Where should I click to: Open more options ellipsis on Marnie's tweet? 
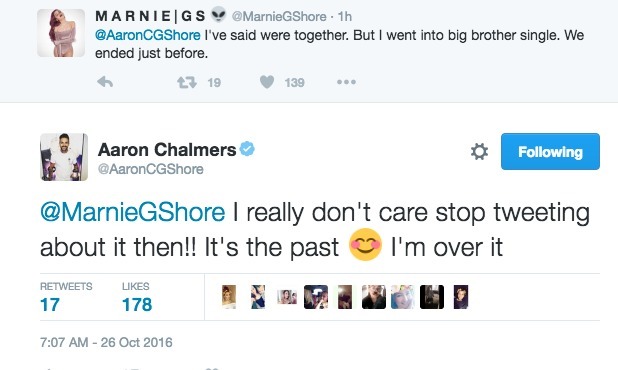pyautogui.click(x=346, y=82)
